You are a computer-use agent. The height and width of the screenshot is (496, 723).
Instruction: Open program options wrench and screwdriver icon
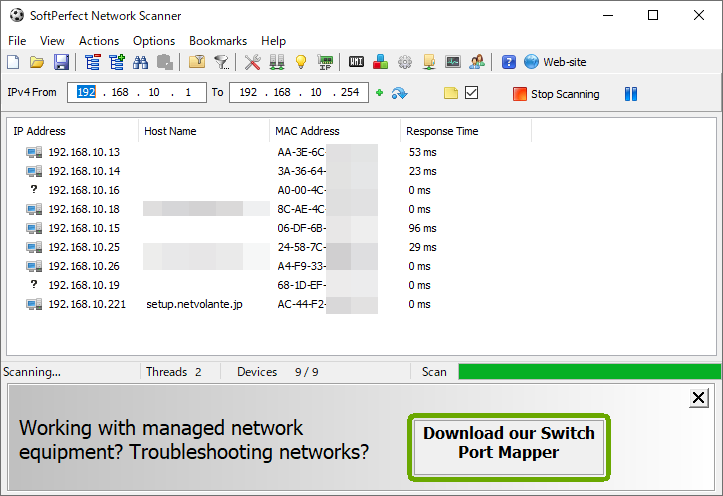point(253,62)
